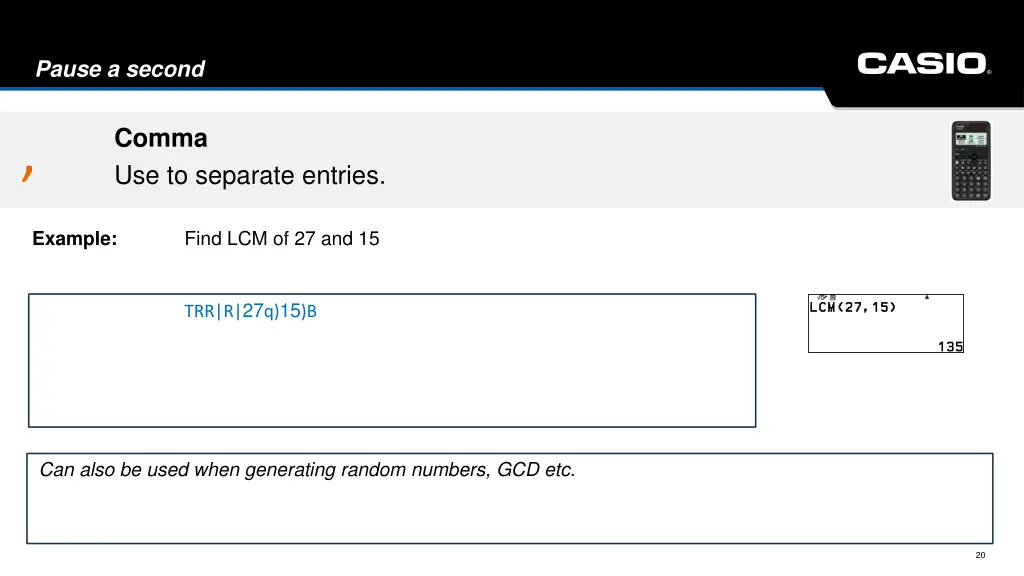Click the up arrow indicator on calculator display
Image resolution: width=1024 pixels, height=576 pixels.
(x=927, y=297)
